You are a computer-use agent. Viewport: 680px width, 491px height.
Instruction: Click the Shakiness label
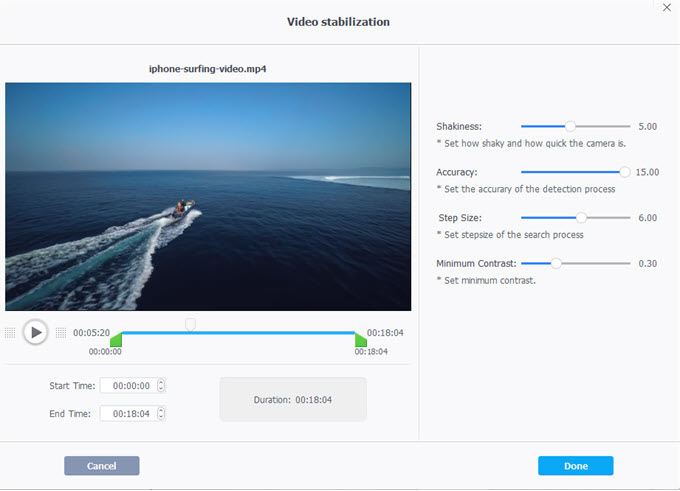coord(459,127)
